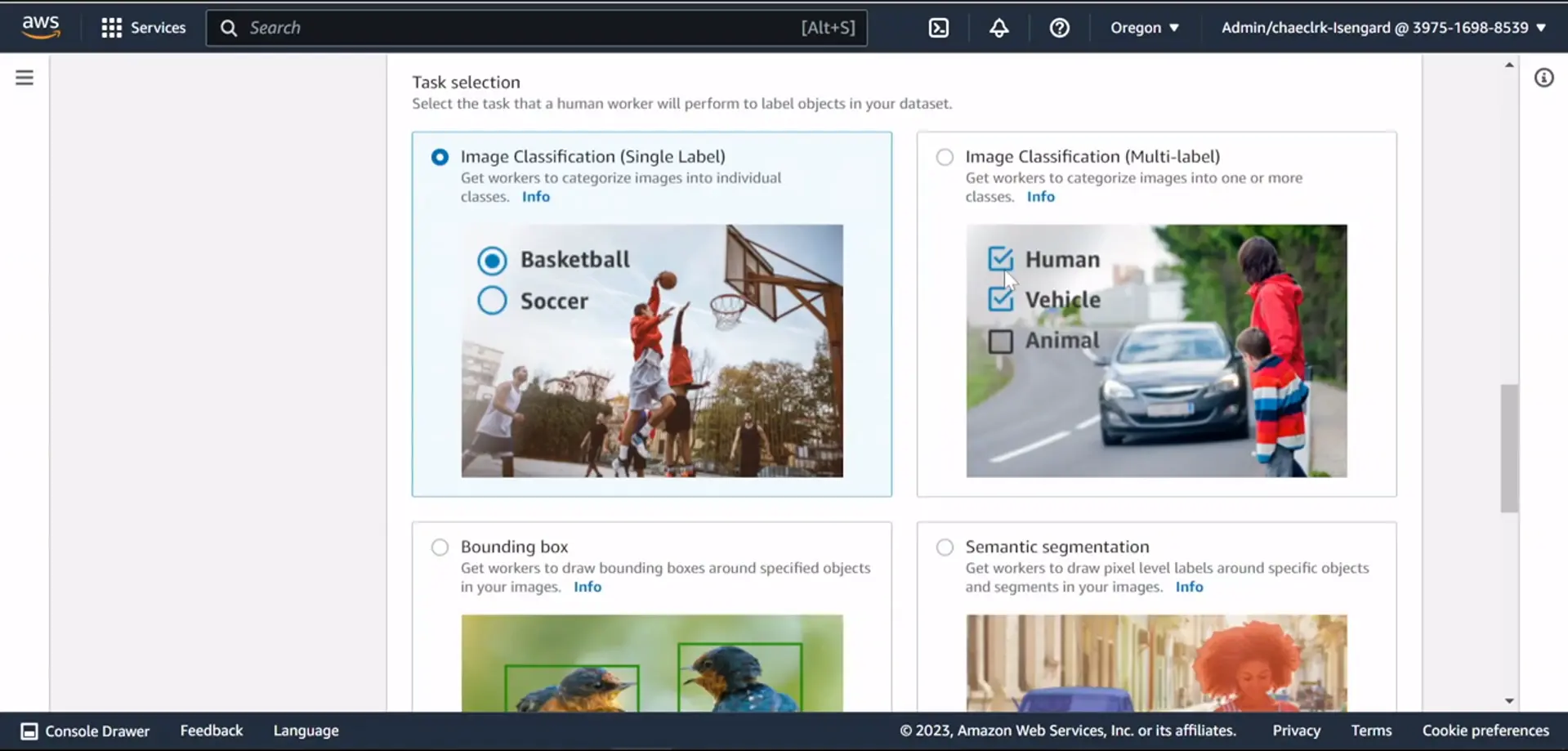Open Info link for Multi-label classification
1568x751 pixels.
pos(1040,196)
